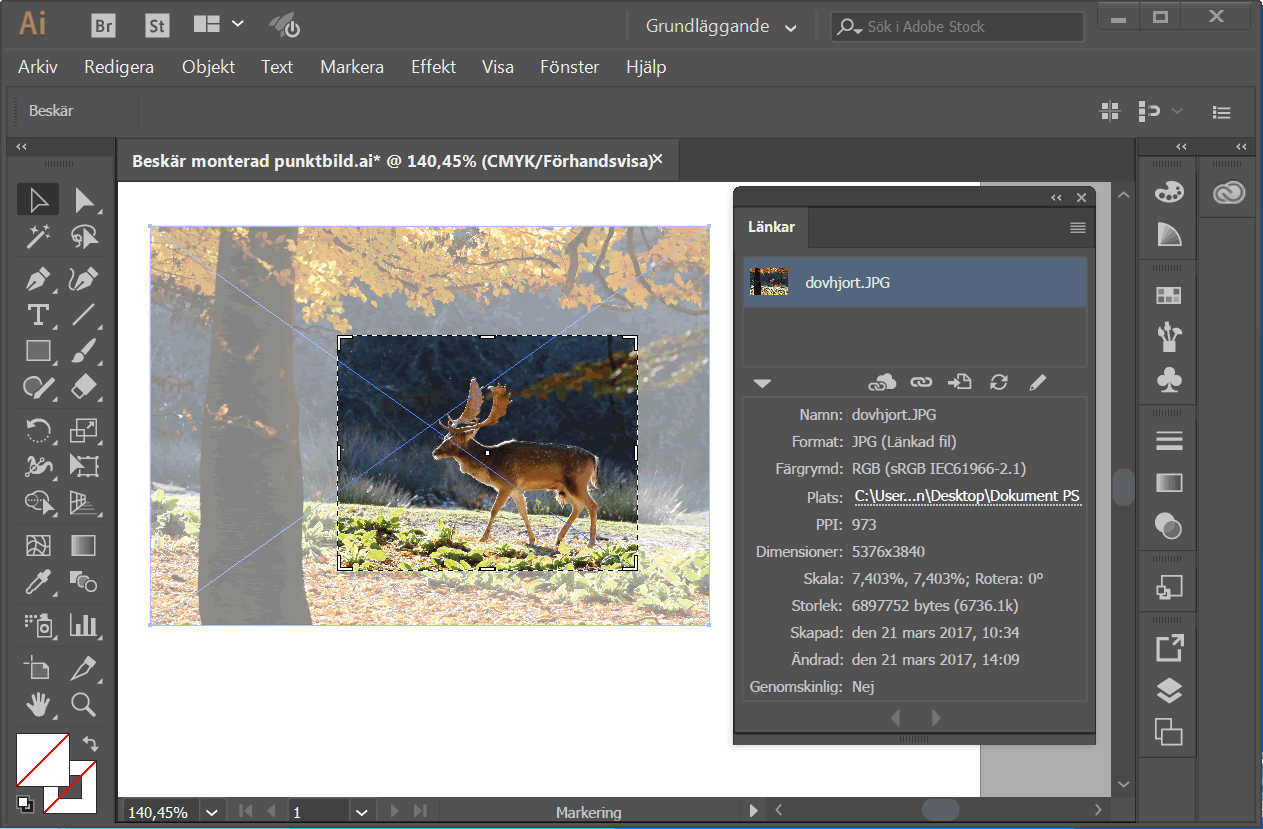Open the Grundläggande workspace dropdown
The height and width of the screenshot is (829, 1263).
[x=721, y=27]
